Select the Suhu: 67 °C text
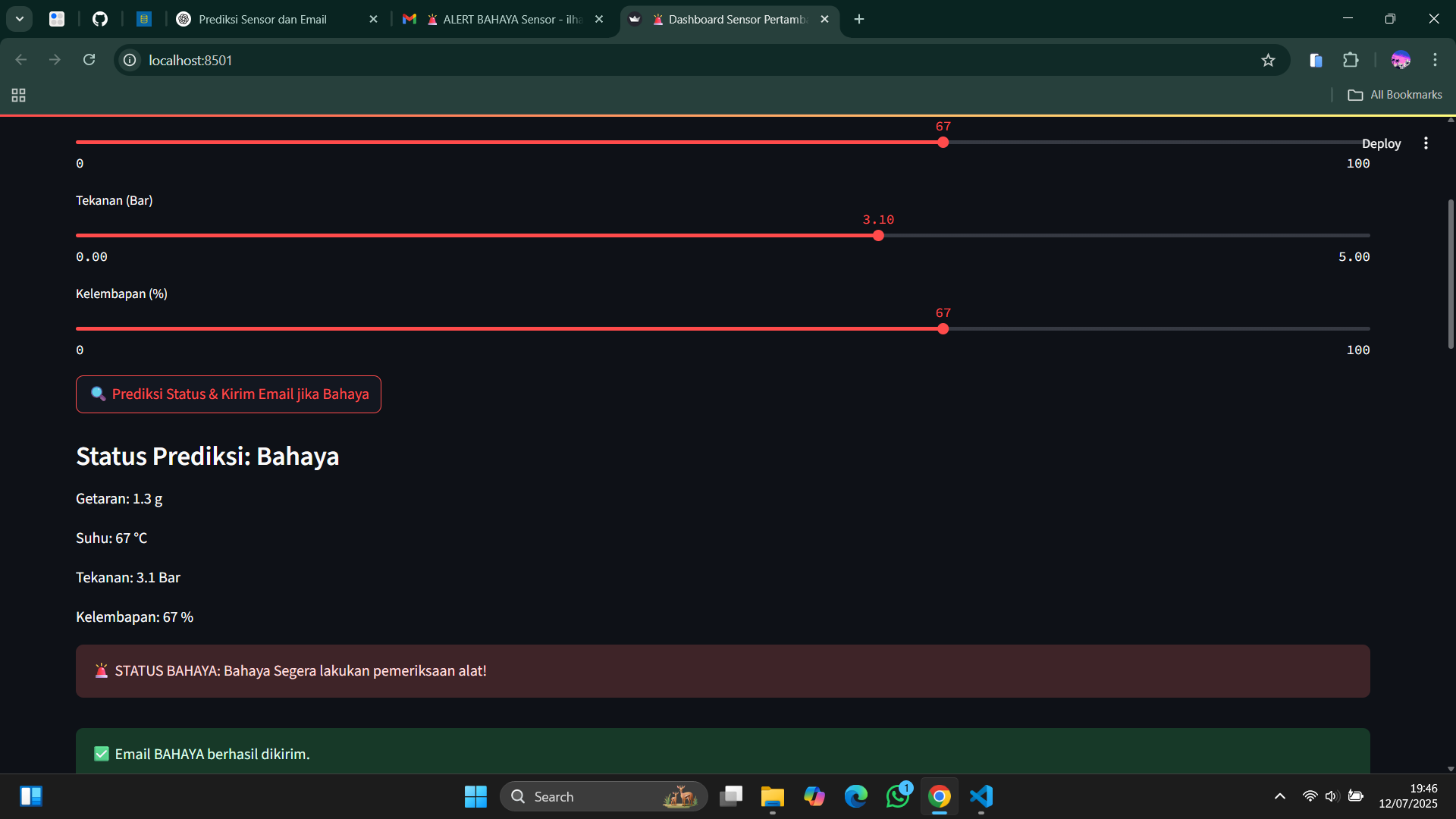 coord(111,538)
